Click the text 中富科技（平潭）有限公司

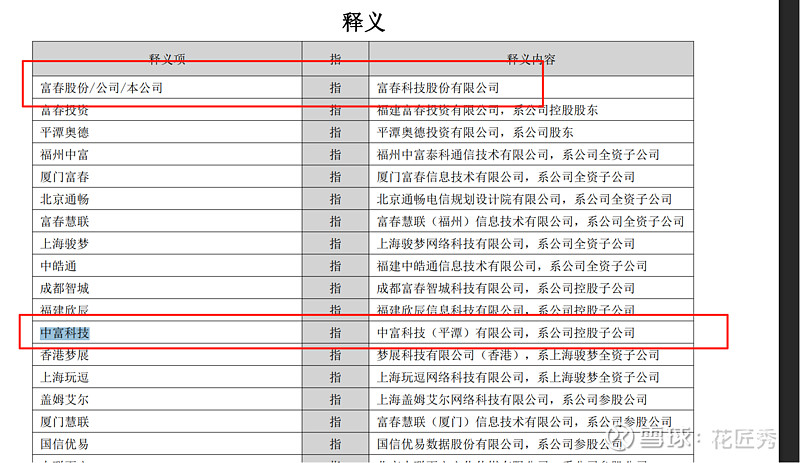[451, 333]
